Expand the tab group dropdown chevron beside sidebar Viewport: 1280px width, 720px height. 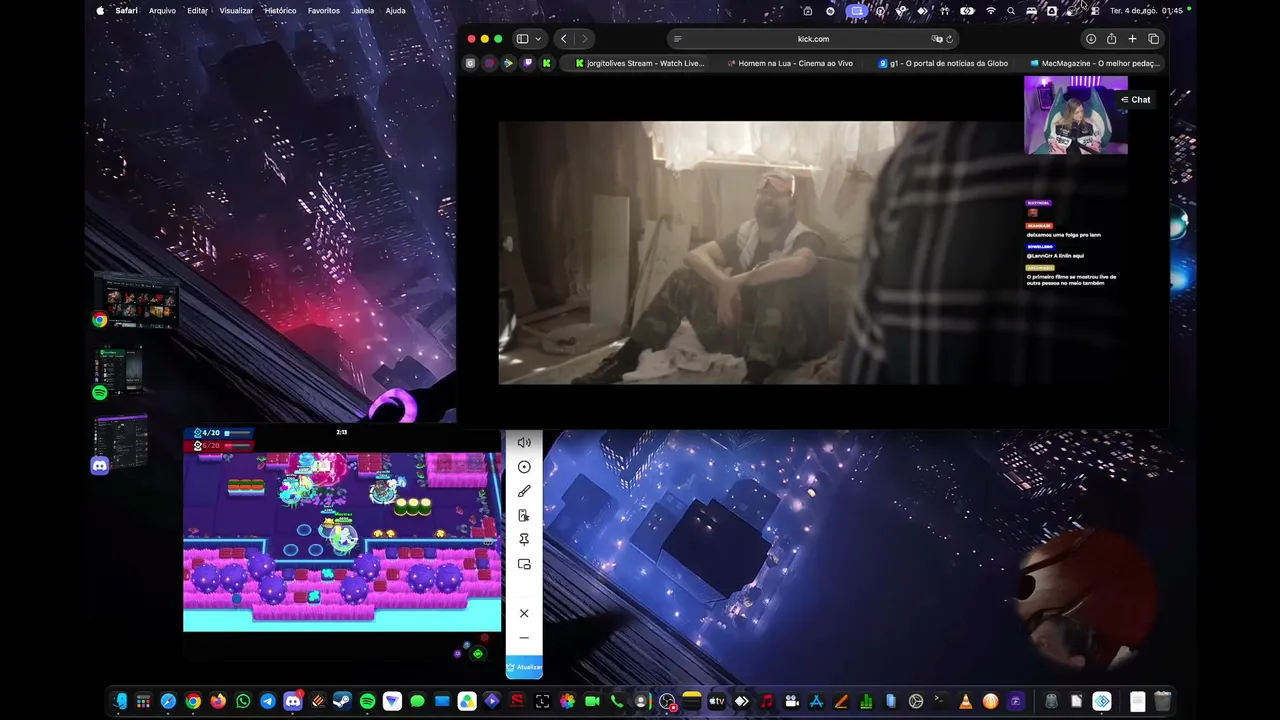click(x=538, y=39)
